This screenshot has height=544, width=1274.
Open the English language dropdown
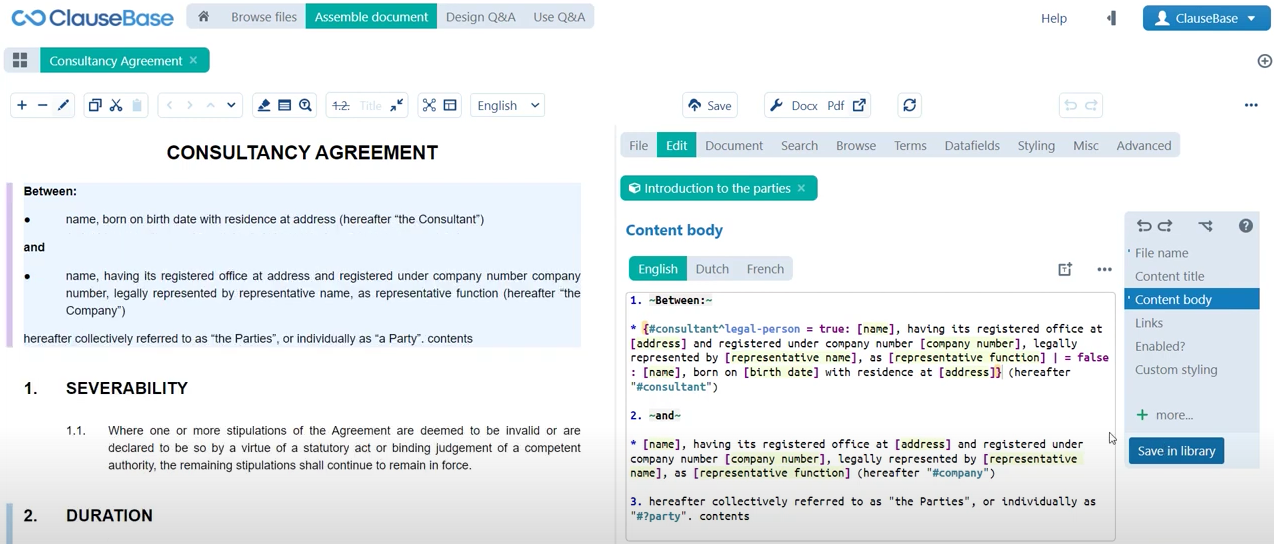click(x=508, y=105)
